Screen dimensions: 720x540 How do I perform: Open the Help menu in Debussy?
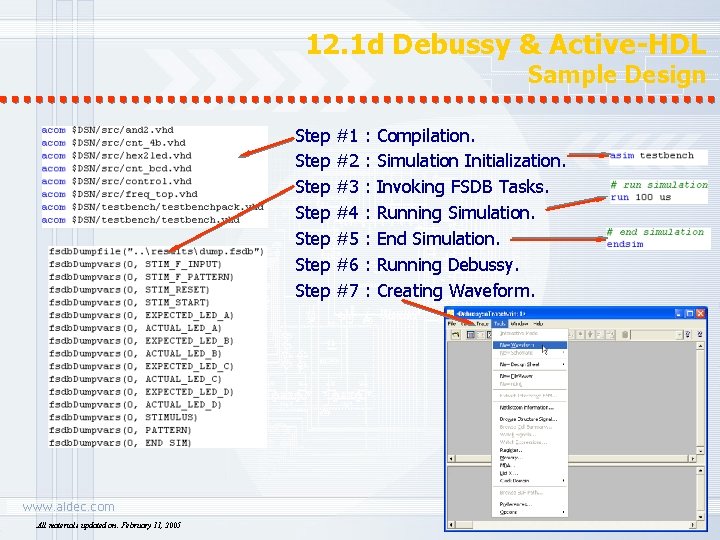click(x=538, y=324)
